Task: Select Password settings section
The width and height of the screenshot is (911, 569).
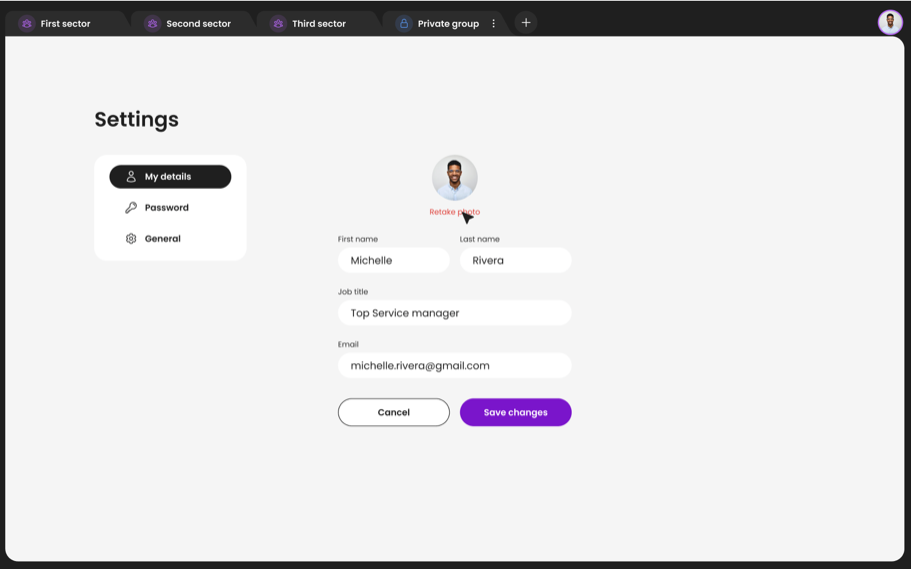Action: [166, 208]
